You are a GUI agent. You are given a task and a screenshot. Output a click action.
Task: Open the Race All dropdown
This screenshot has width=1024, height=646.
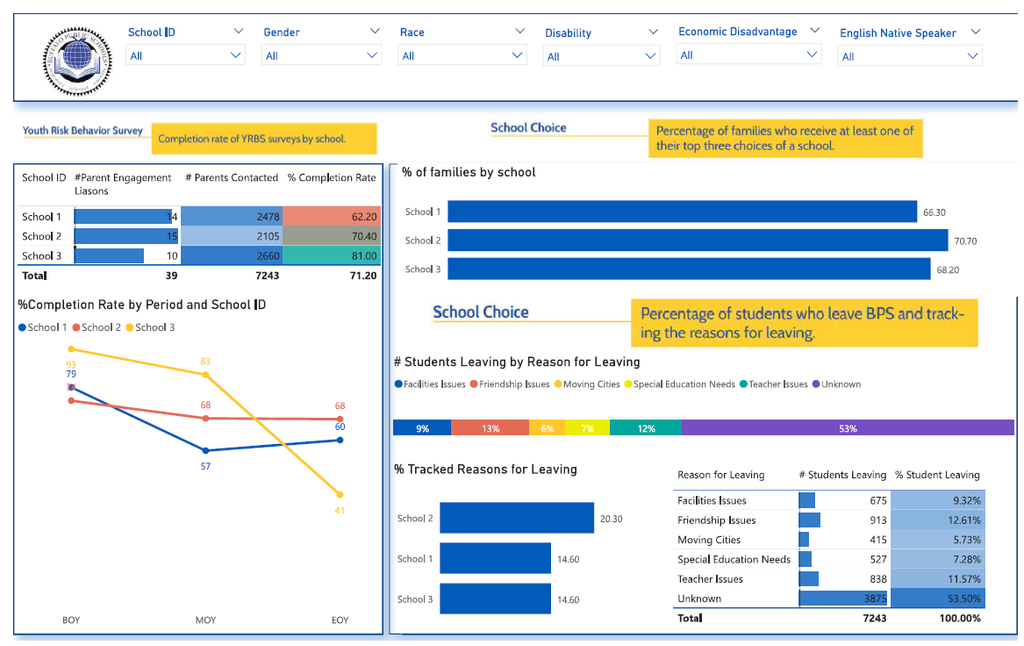tap(462, 56)
